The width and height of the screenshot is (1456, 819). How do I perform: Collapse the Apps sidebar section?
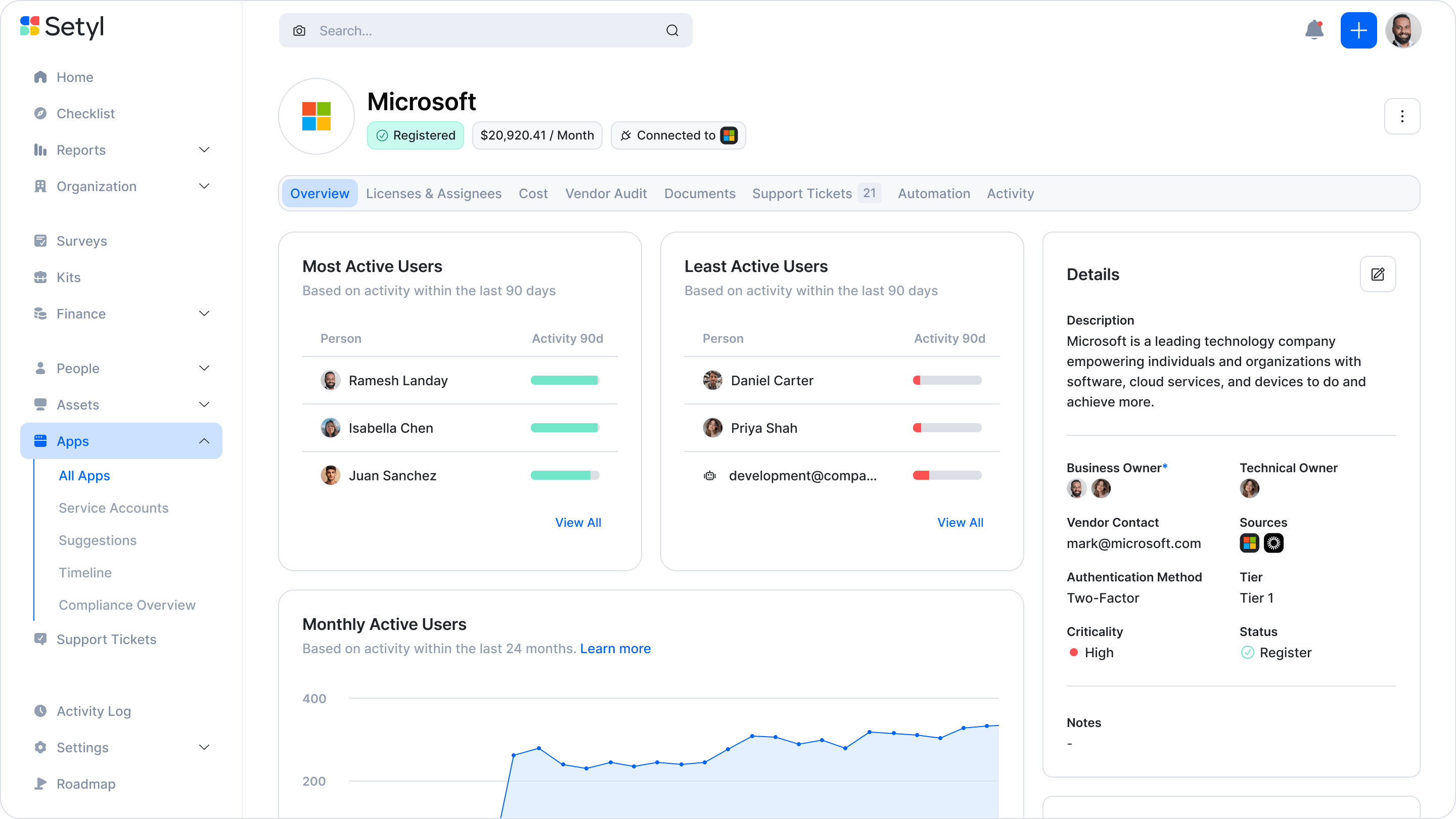coord(204,441)
